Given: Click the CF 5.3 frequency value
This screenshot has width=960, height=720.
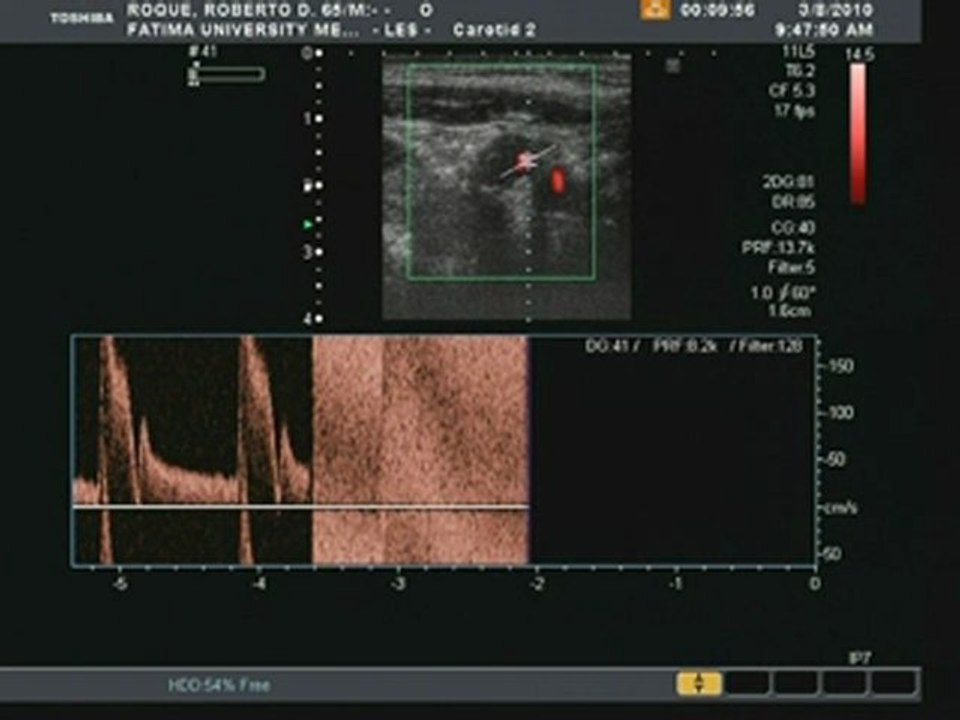Looking at the screenshot, I should (x=792, y=91).
